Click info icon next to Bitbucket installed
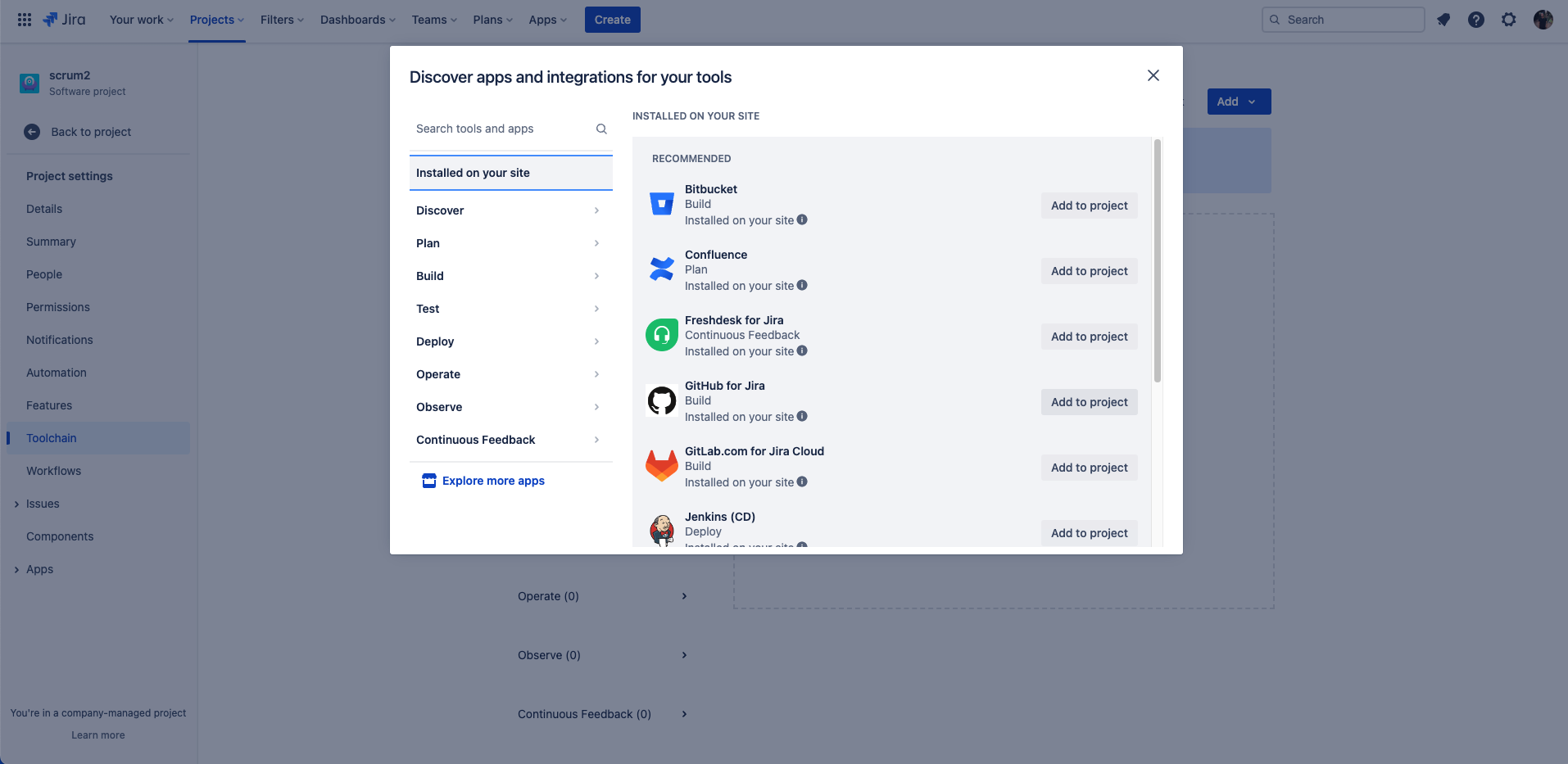Viewport: 1568px width, 764px height. click(x=802, y=219)
